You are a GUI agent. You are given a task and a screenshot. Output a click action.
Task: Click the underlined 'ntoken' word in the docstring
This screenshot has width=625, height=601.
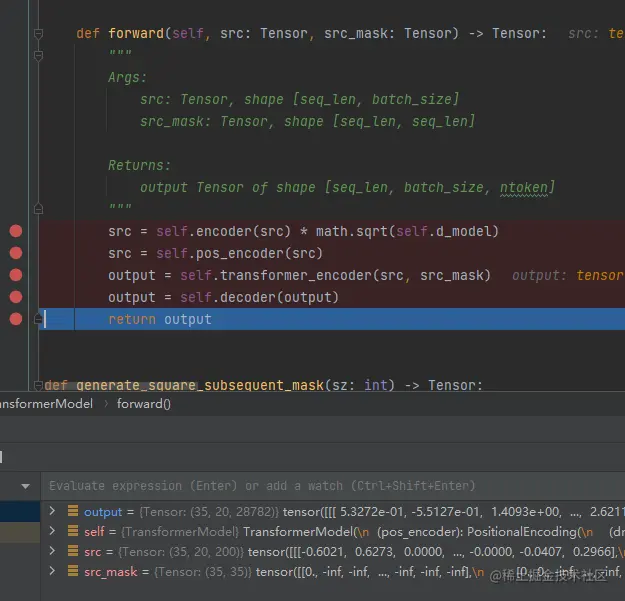(x=524, y=187)
